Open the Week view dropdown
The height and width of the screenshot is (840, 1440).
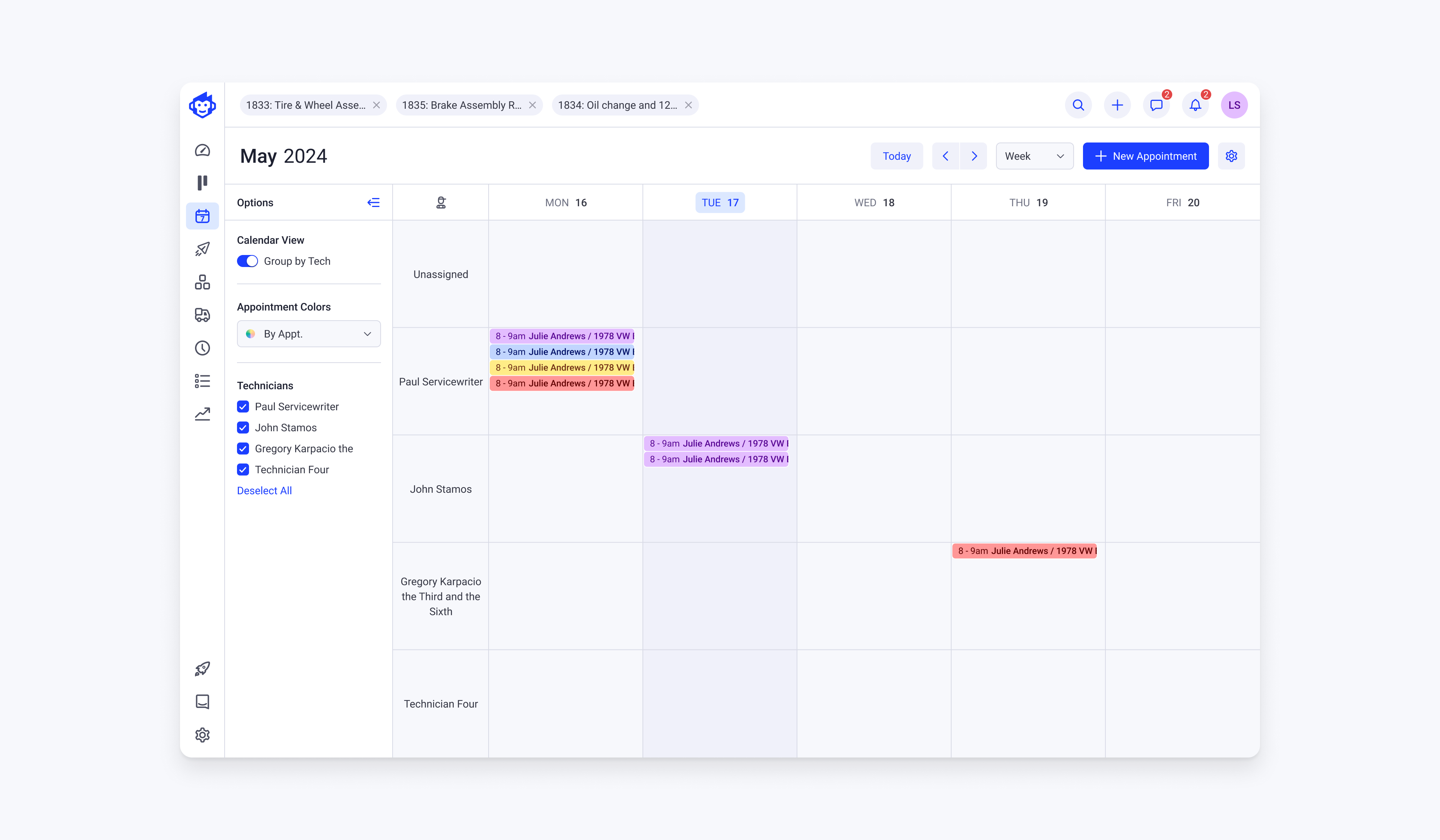point(1034,156)
